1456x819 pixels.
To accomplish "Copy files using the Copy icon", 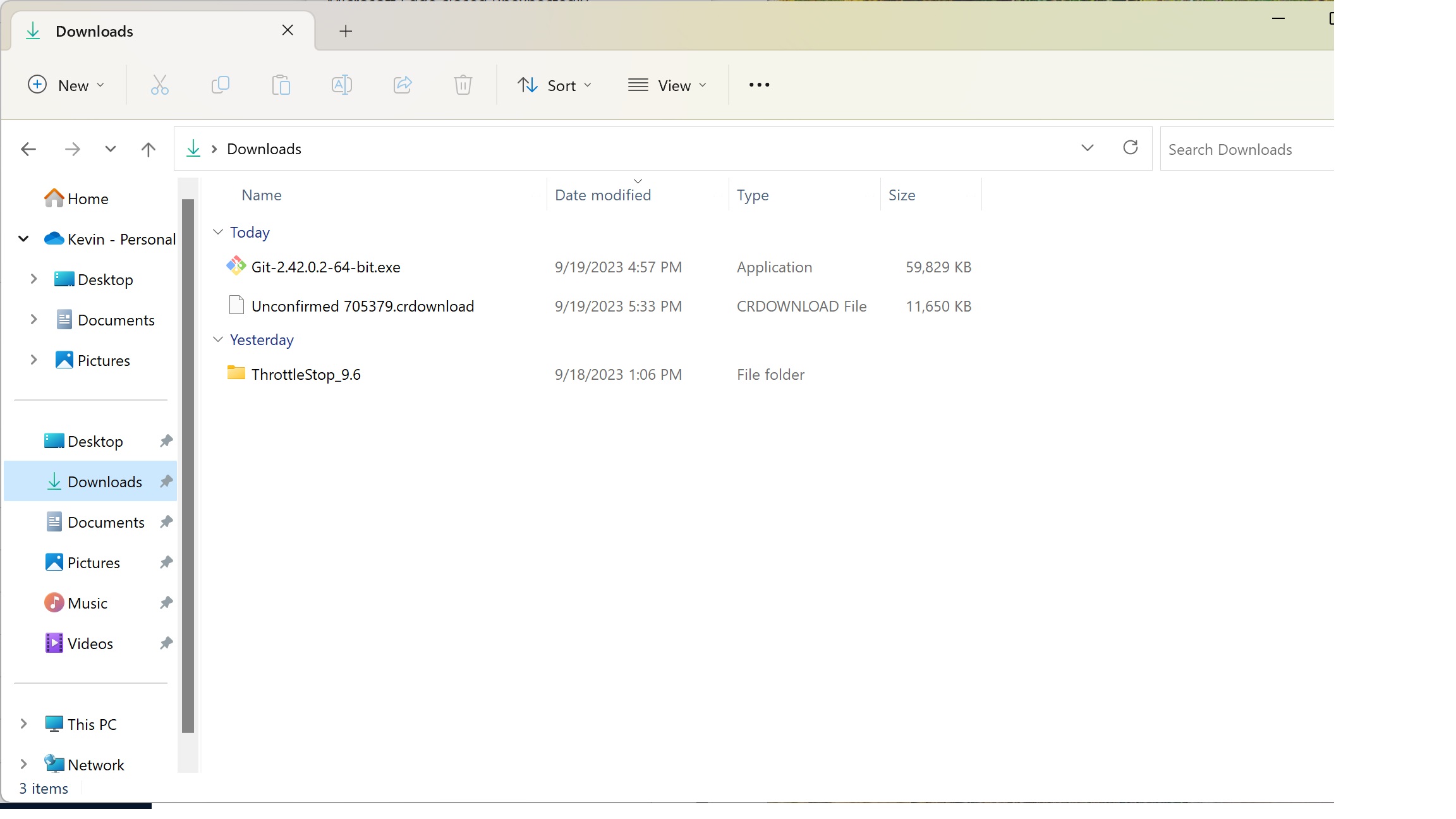I will (220, 85).
